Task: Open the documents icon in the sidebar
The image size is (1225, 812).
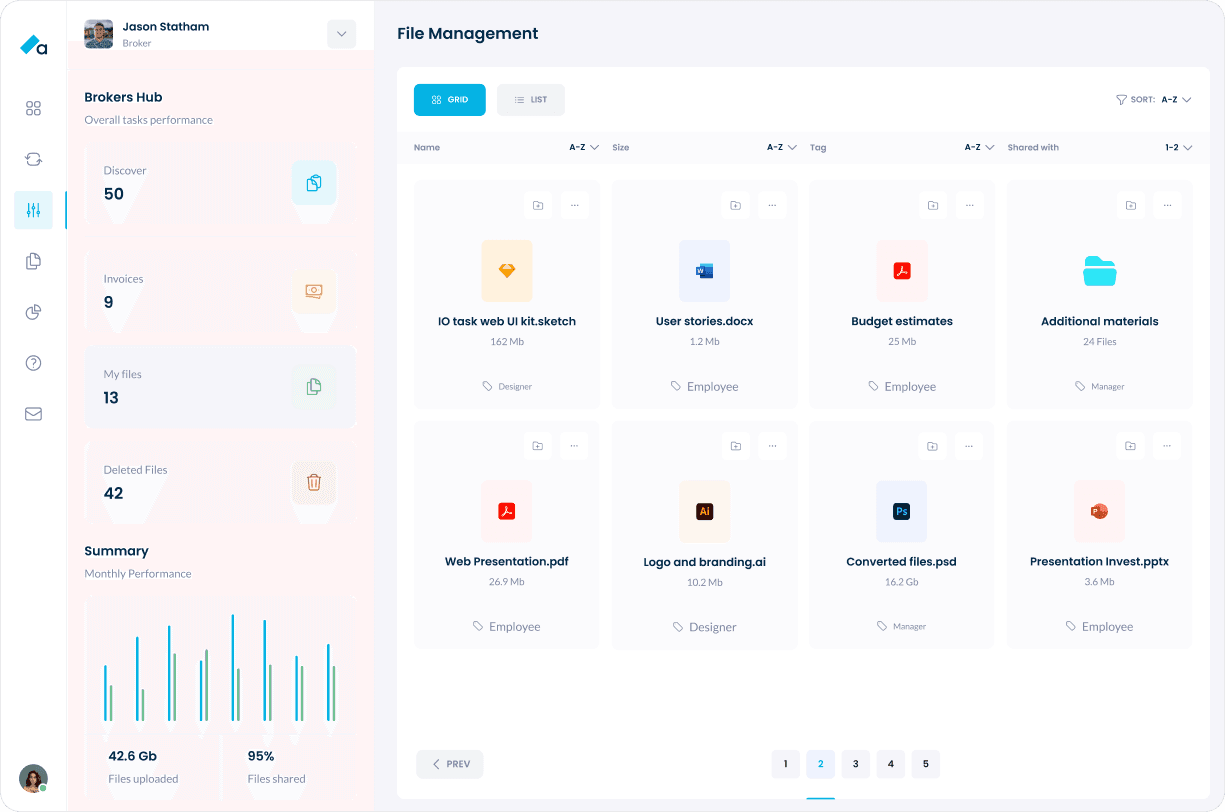Action: 33,261
